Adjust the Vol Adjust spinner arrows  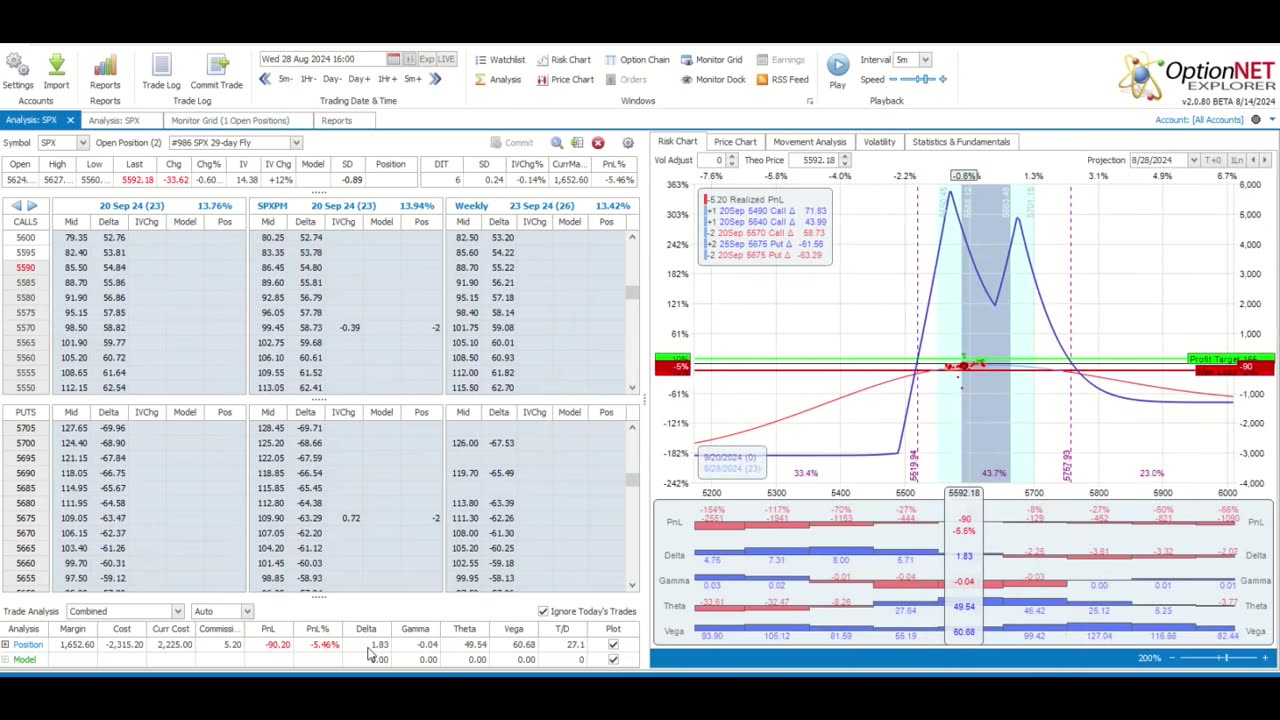(x=732, y=160)
